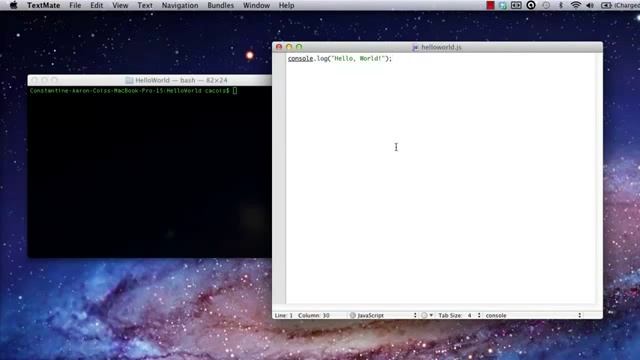Click the Terminal bash prompt line
Viewport: 640px width, 360px height.
(x=133, y=91)
